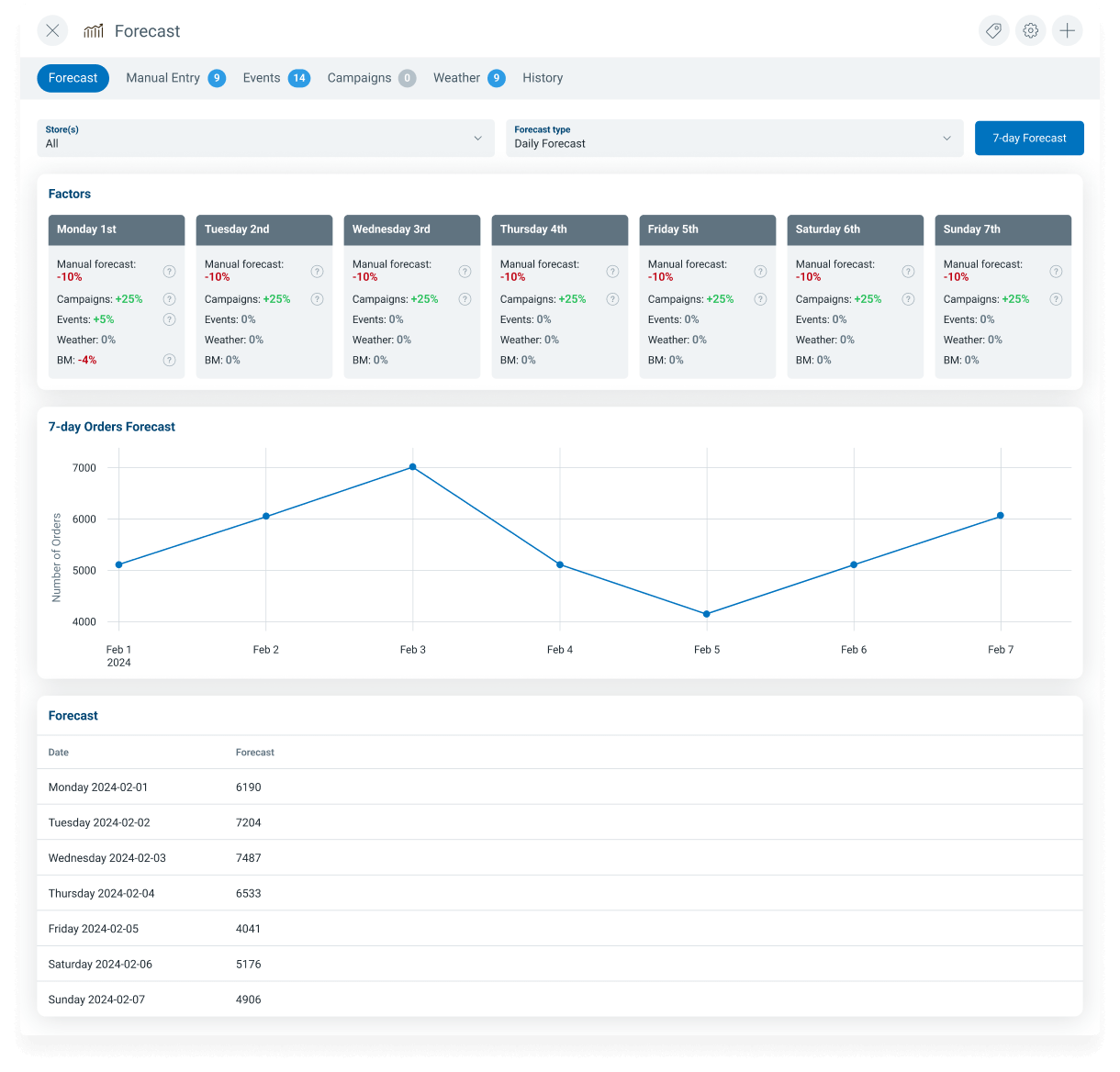Select the Feb 3 data point on the chart
1120x1072 pixels.
(413, 467)
